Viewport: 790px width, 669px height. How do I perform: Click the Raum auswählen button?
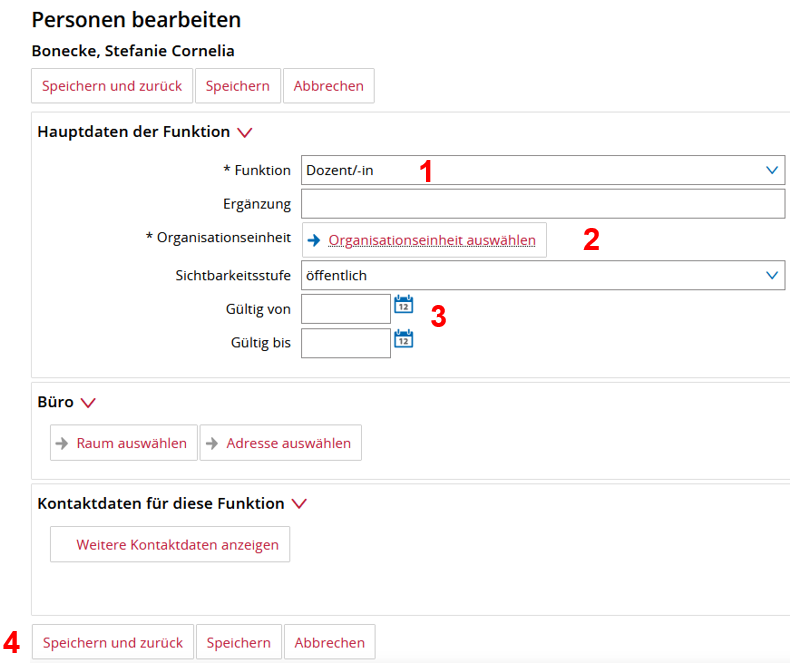click(x=123, y=443)
